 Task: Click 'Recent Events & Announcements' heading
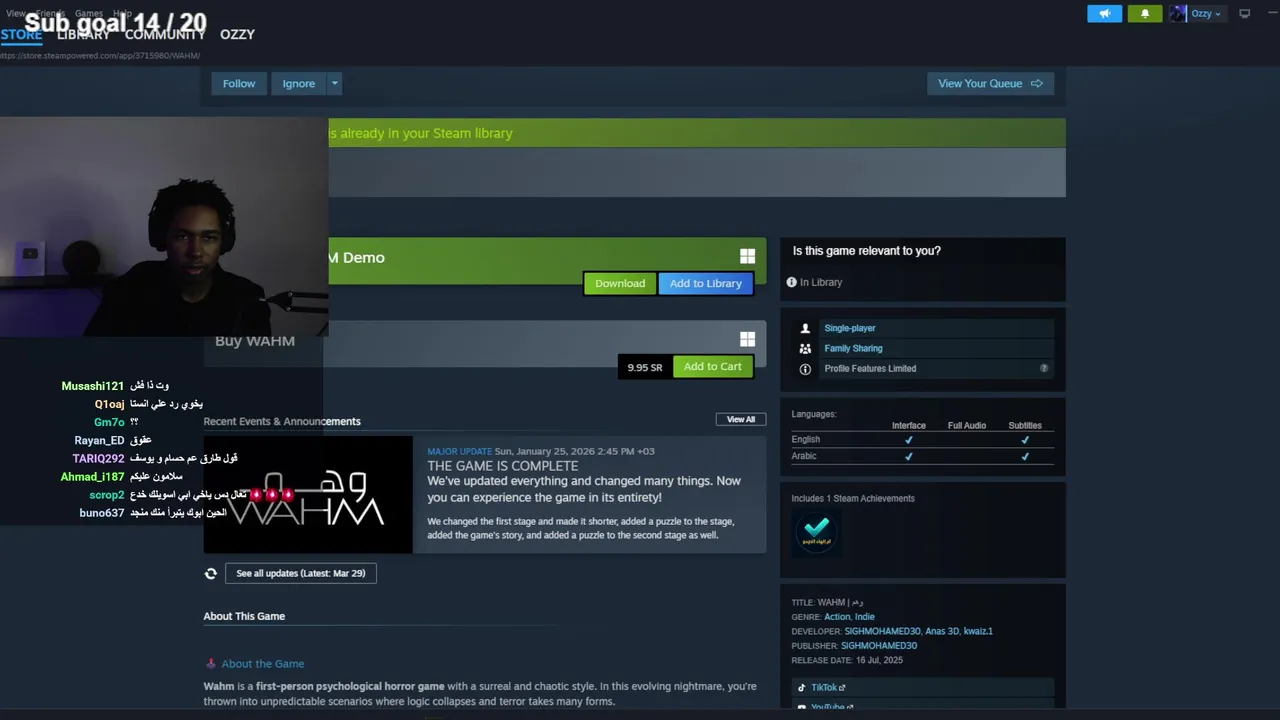click(x=282, y=421)
